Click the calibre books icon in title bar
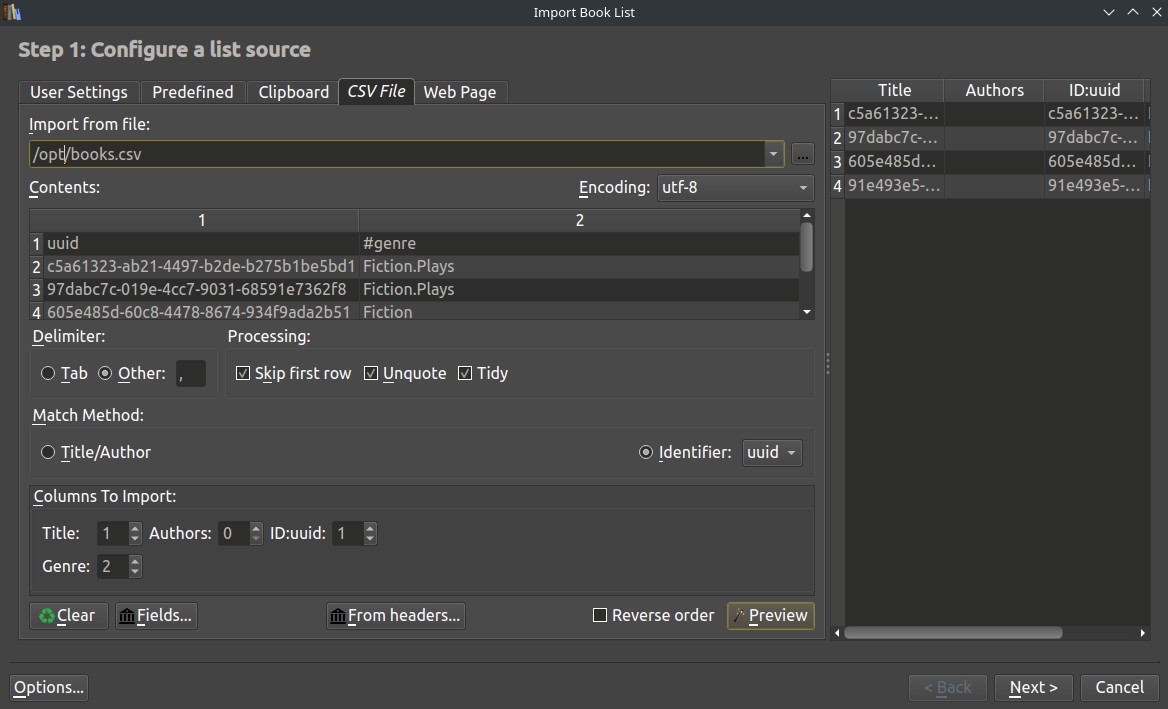This screenshot has width=1168, height=709. [x=12, y=12]
